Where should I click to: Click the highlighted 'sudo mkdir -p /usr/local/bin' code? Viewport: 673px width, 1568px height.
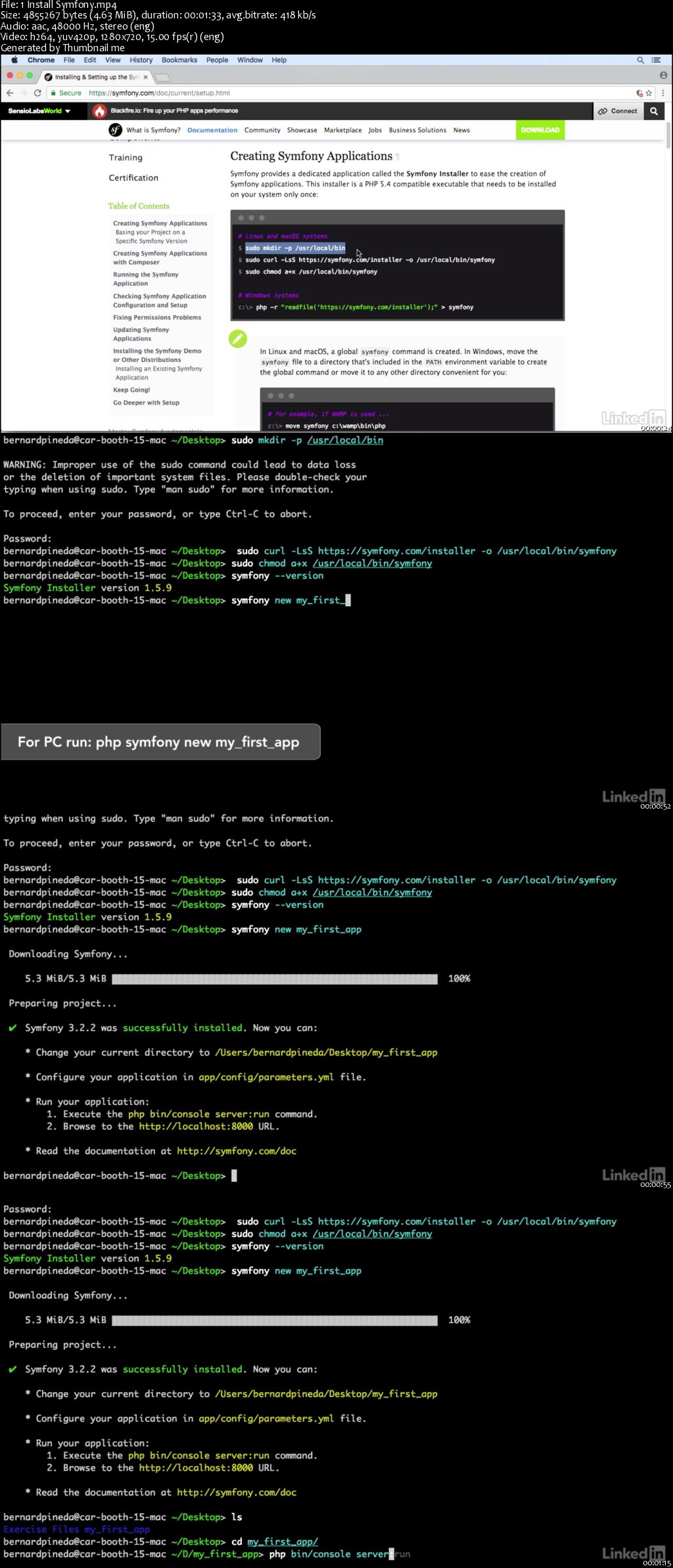tap(295, 248)
